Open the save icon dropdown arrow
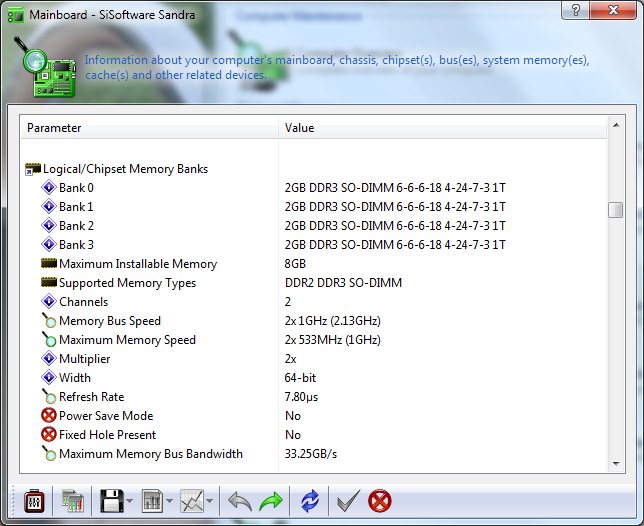This screenshot has height=526, width=644. tap(127, 502)
